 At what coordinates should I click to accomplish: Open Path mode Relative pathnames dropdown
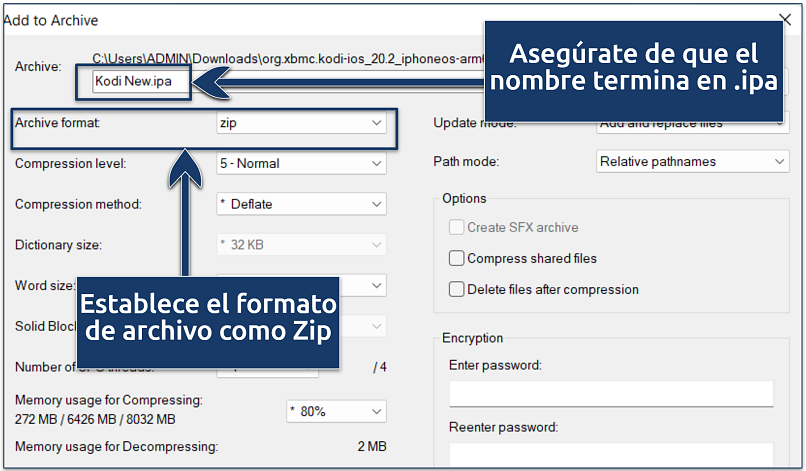tap(692, 161)
